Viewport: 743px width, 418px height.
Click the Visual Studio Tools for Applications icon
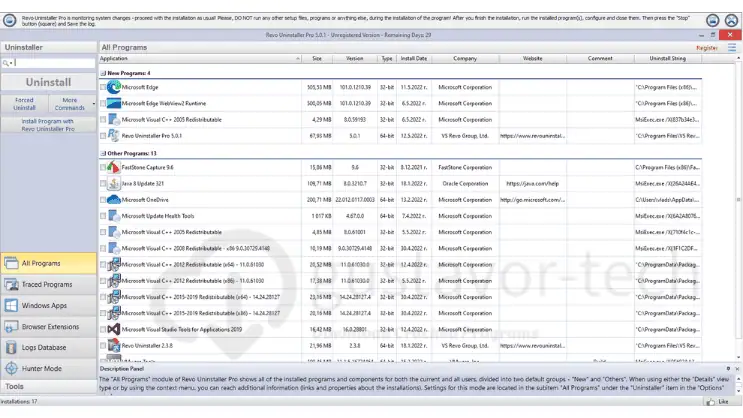114,329
